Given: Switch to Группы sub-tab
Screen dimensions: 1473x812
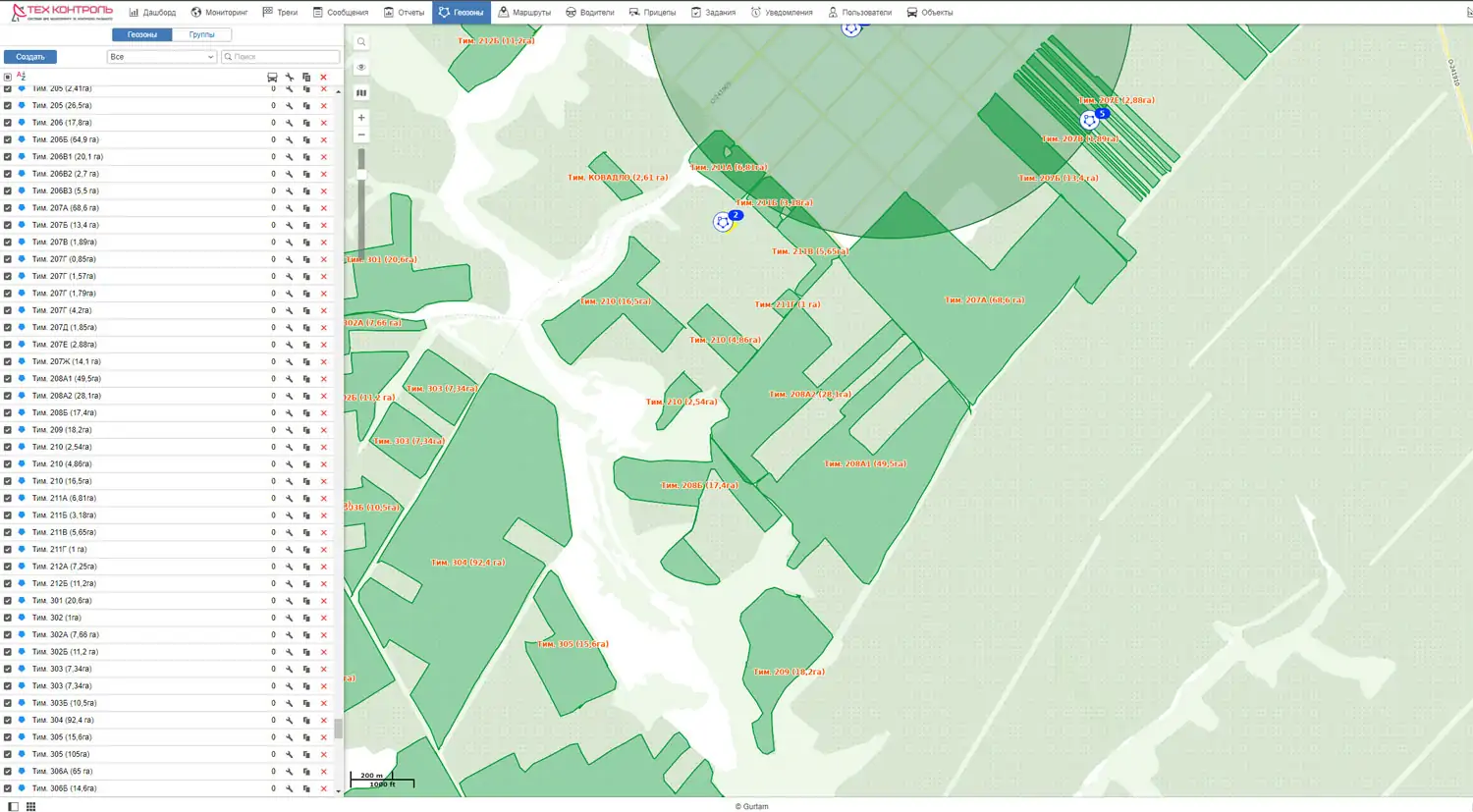Looking at the screenshot, I should pos(201,34).
